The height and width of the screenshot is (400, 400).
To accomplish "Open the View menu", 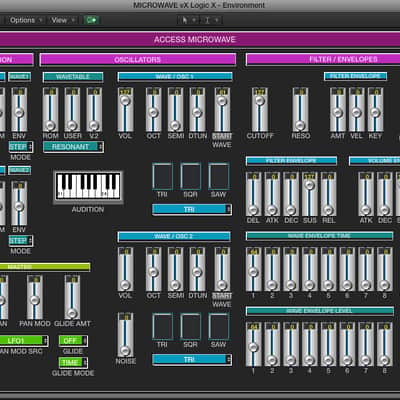I will tap(63, 20).
